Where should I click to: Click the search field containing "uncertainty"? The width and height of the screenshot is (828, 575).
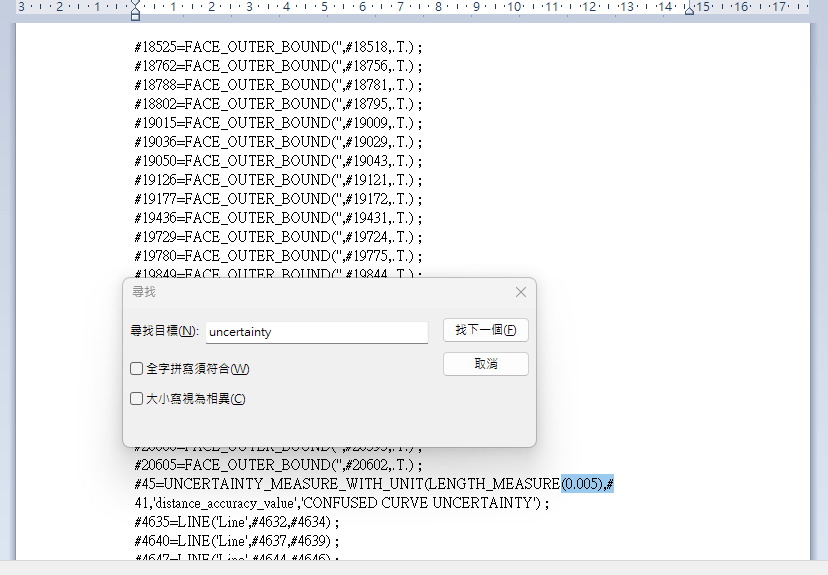(x=316, y=332)
